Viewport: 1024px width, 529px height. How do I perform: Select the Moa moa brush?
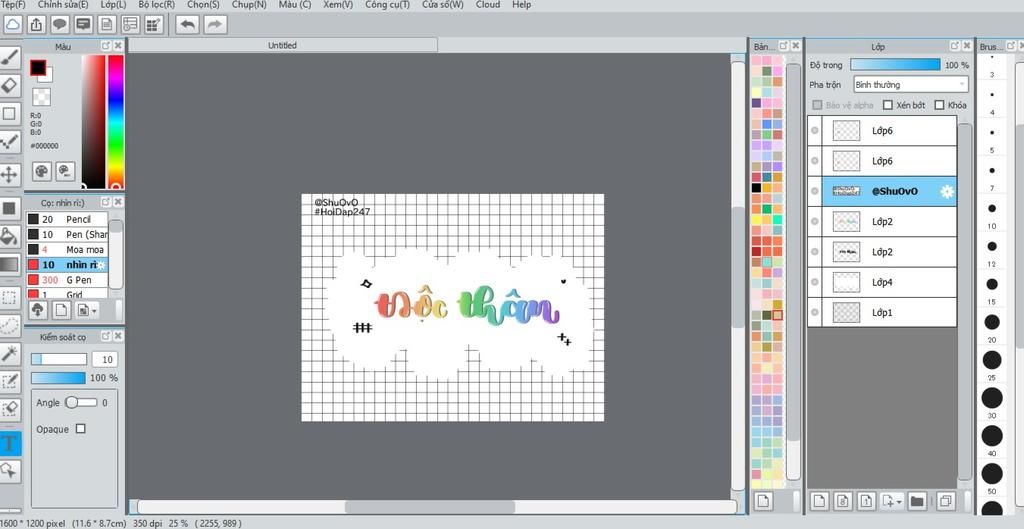[67, 249]
